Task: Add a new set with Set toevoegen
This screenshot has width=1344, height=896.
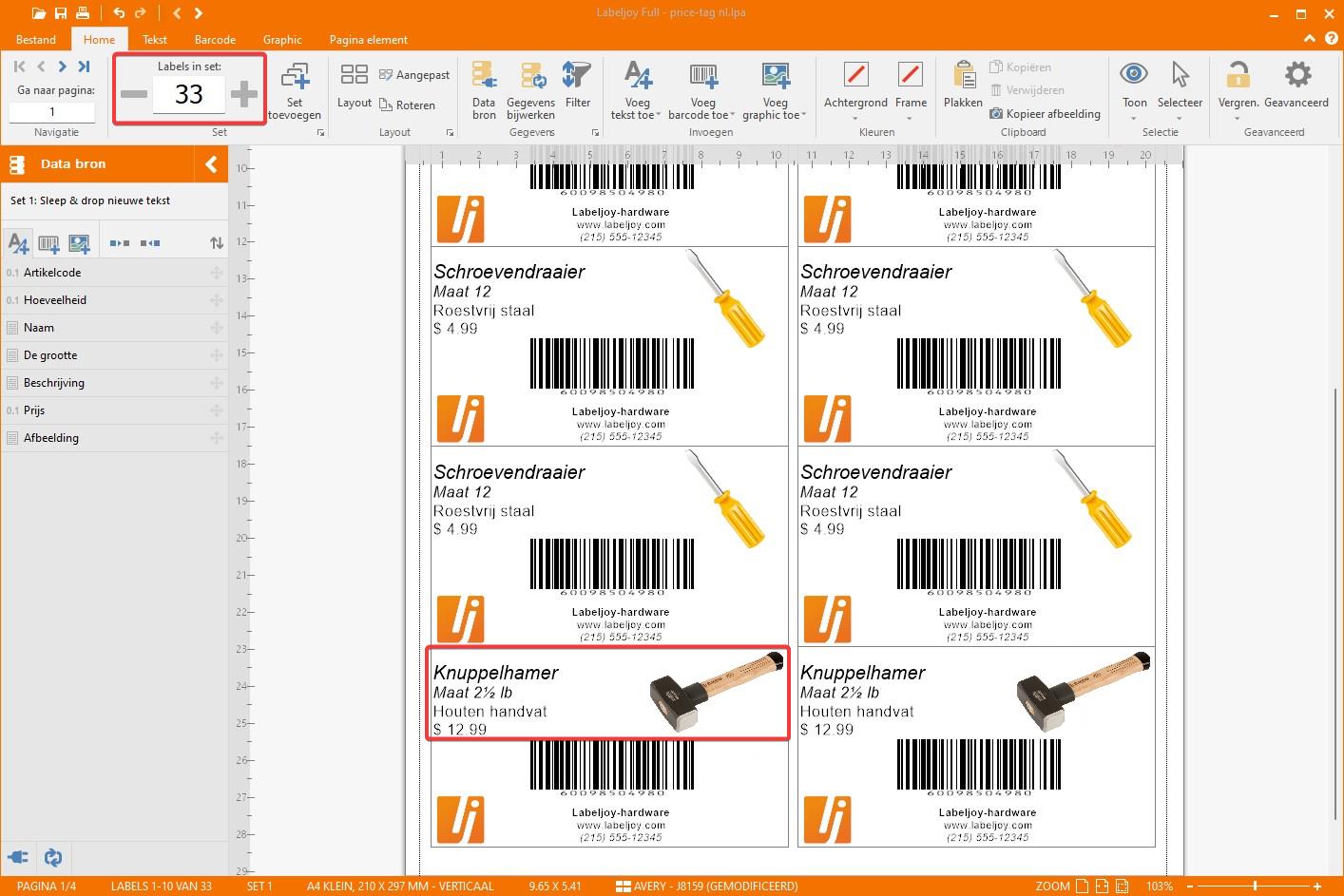Action: (295, 90)
